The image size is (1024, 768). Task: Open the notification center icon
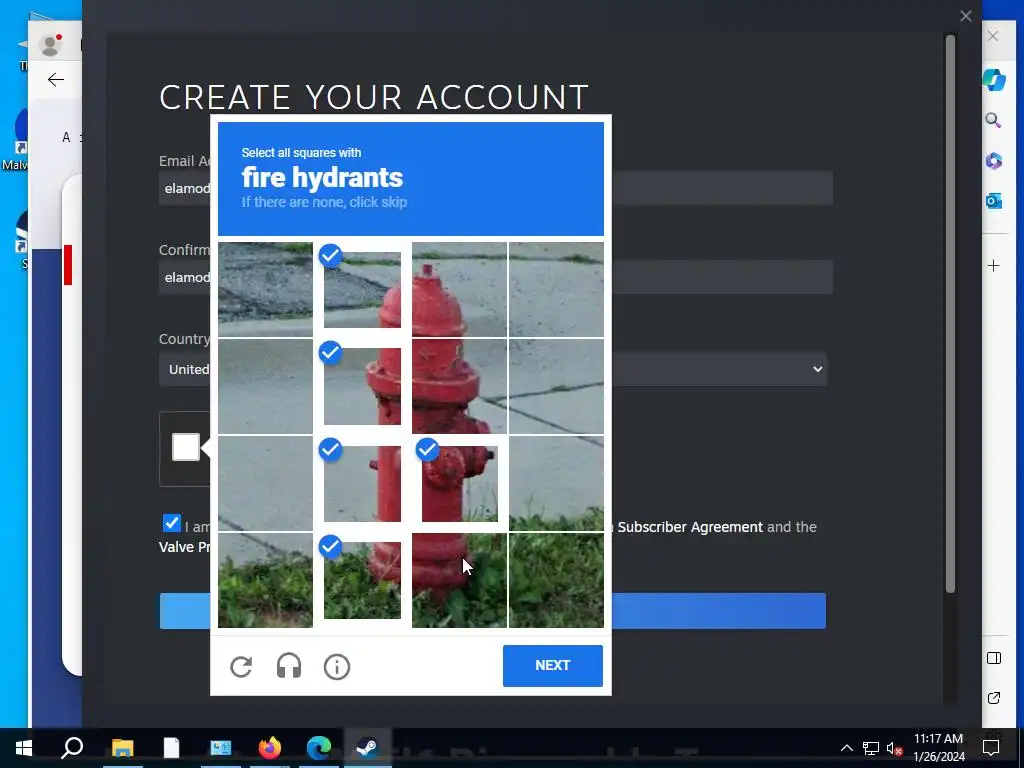point(991,748)
